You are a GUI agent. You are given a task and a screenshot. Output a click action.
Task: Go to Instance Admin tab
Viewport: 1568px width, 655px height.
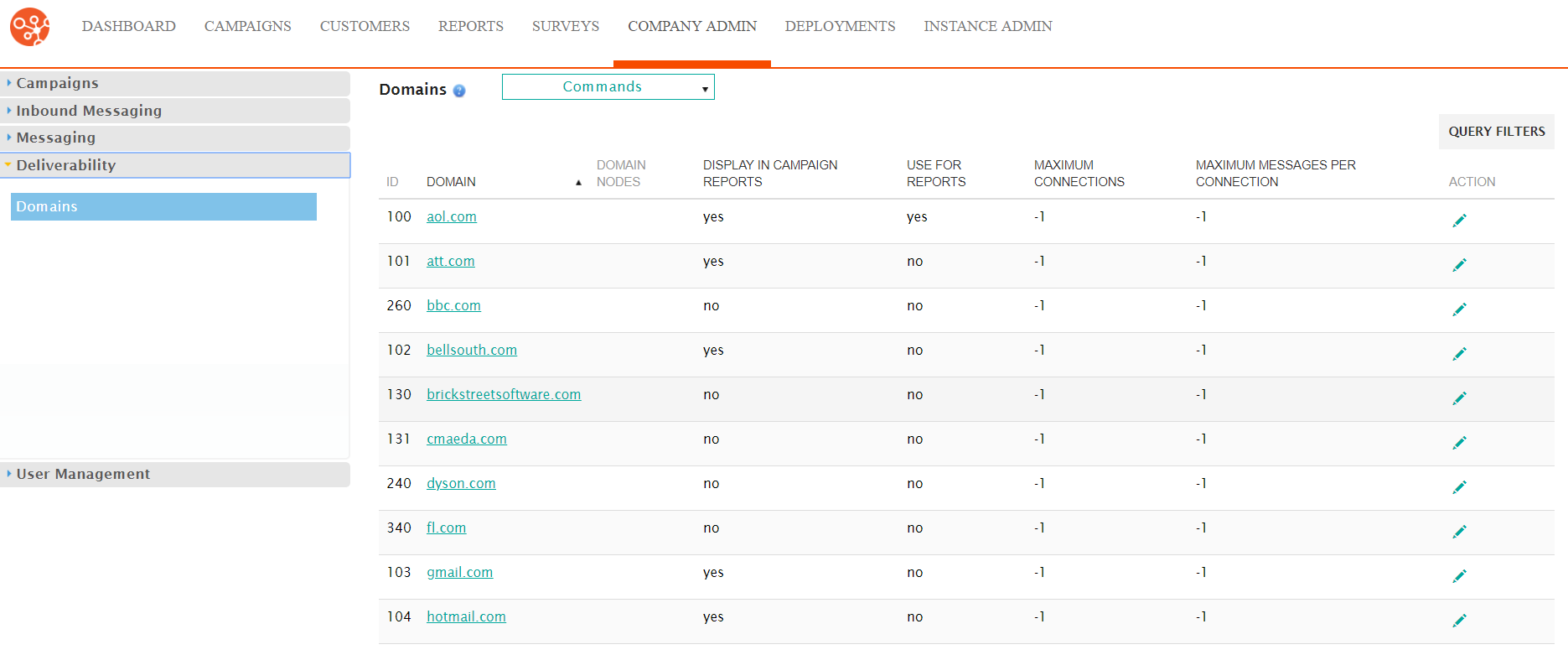tap(988, 26)
